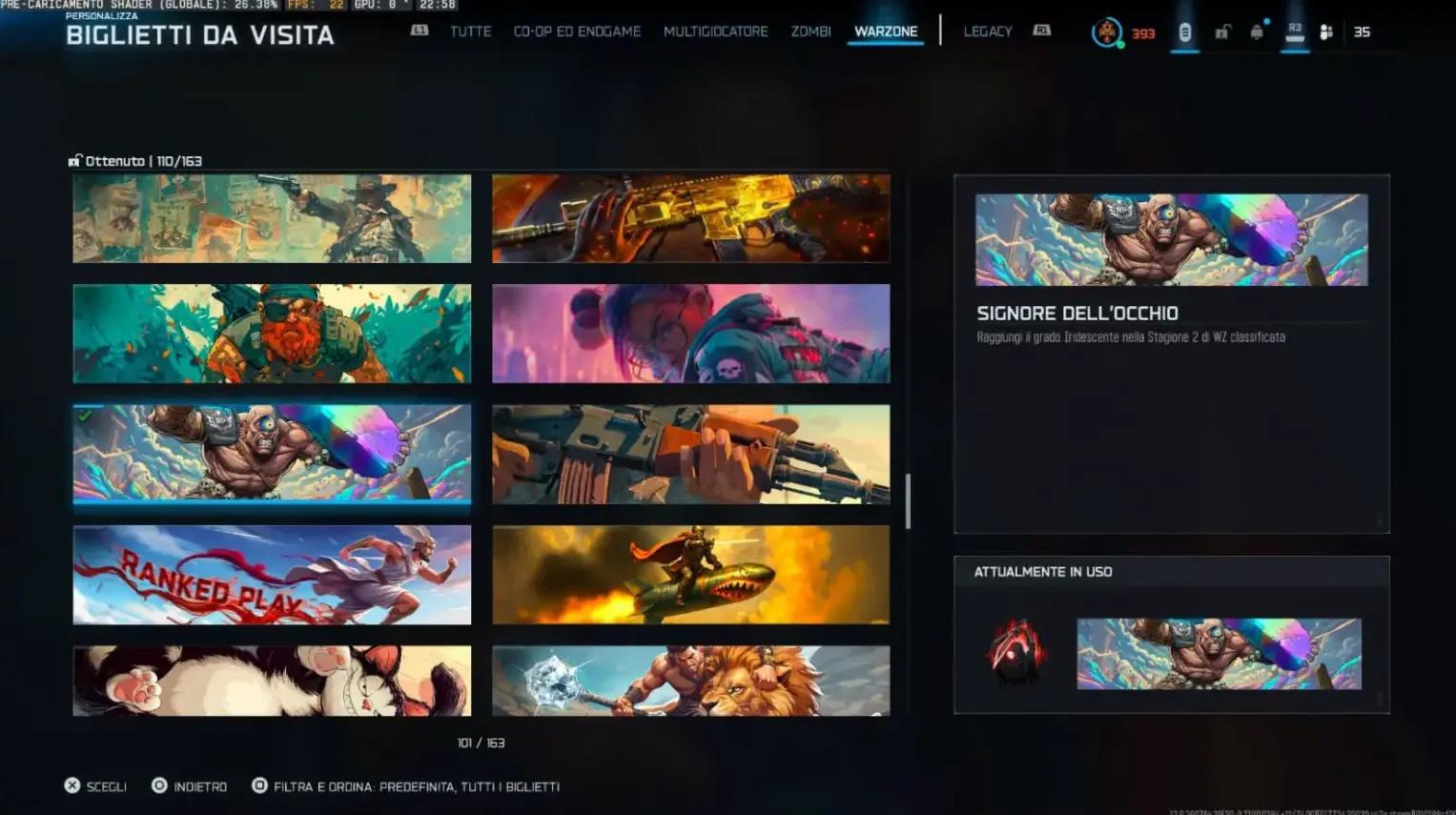Click the circle button icon beside Indietro
The width and height of the screenshot is (1456, 815).
point(159,785)
